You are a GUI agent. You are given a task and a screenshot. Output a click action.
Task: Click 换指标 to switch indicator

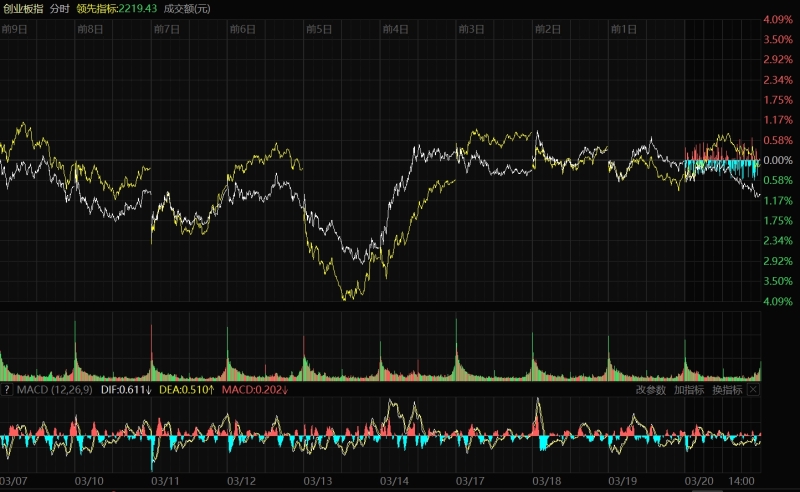click(x=727, y=390)
